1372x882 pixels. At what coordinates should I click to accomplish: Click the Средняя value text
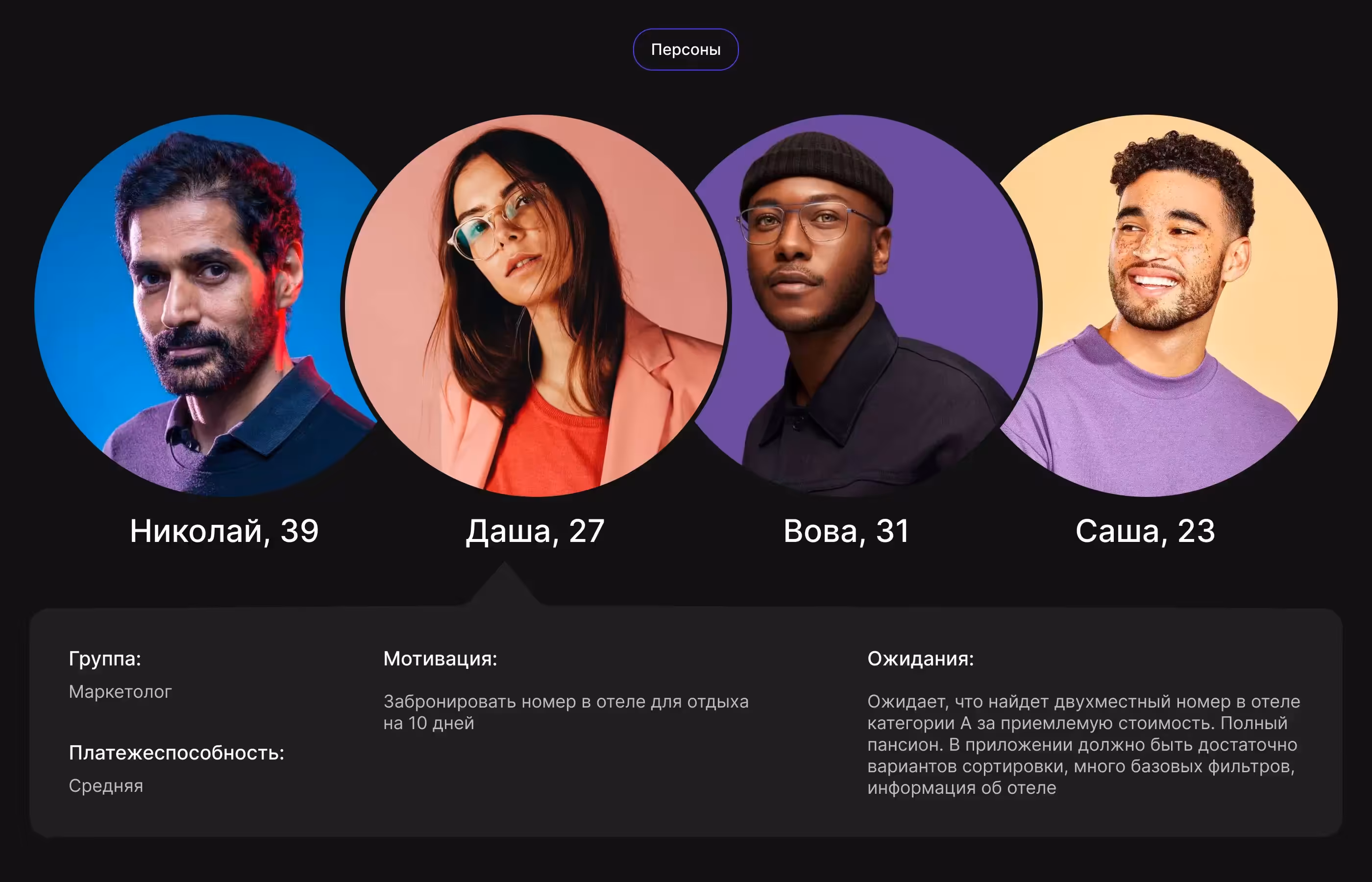[x=106, y=786]
